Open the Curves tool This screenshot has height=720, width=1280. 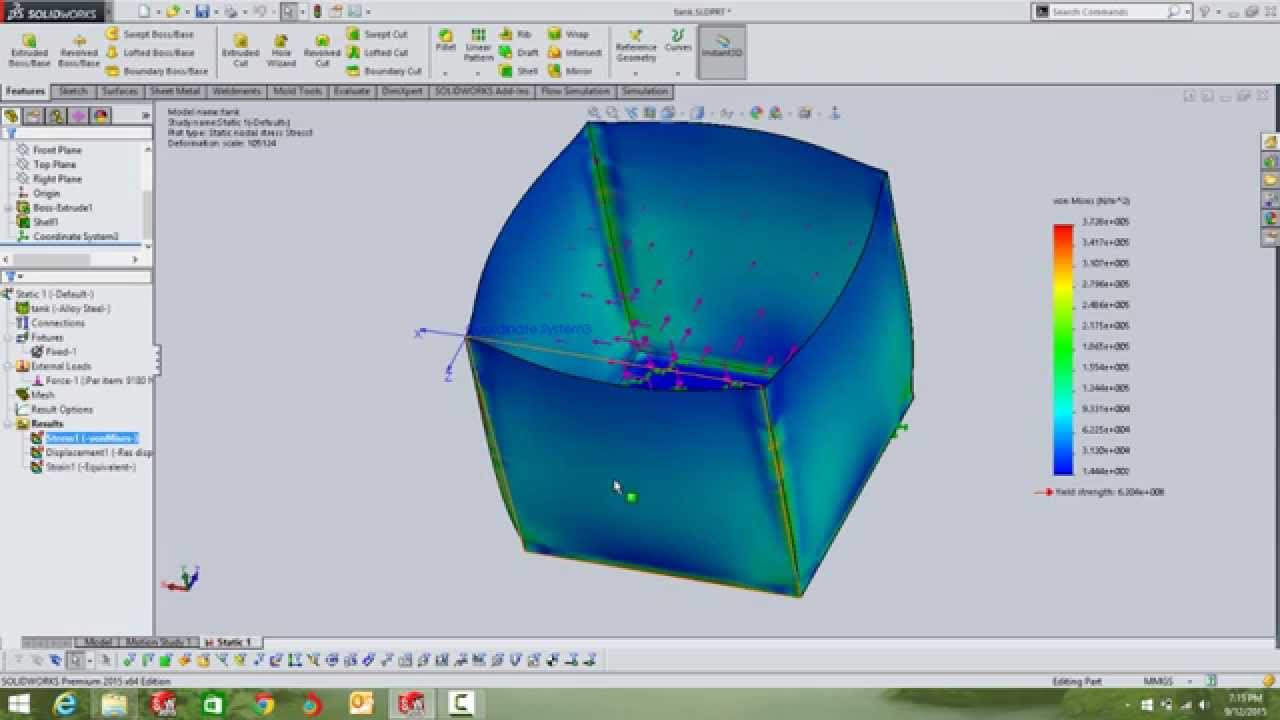(678, 40)
